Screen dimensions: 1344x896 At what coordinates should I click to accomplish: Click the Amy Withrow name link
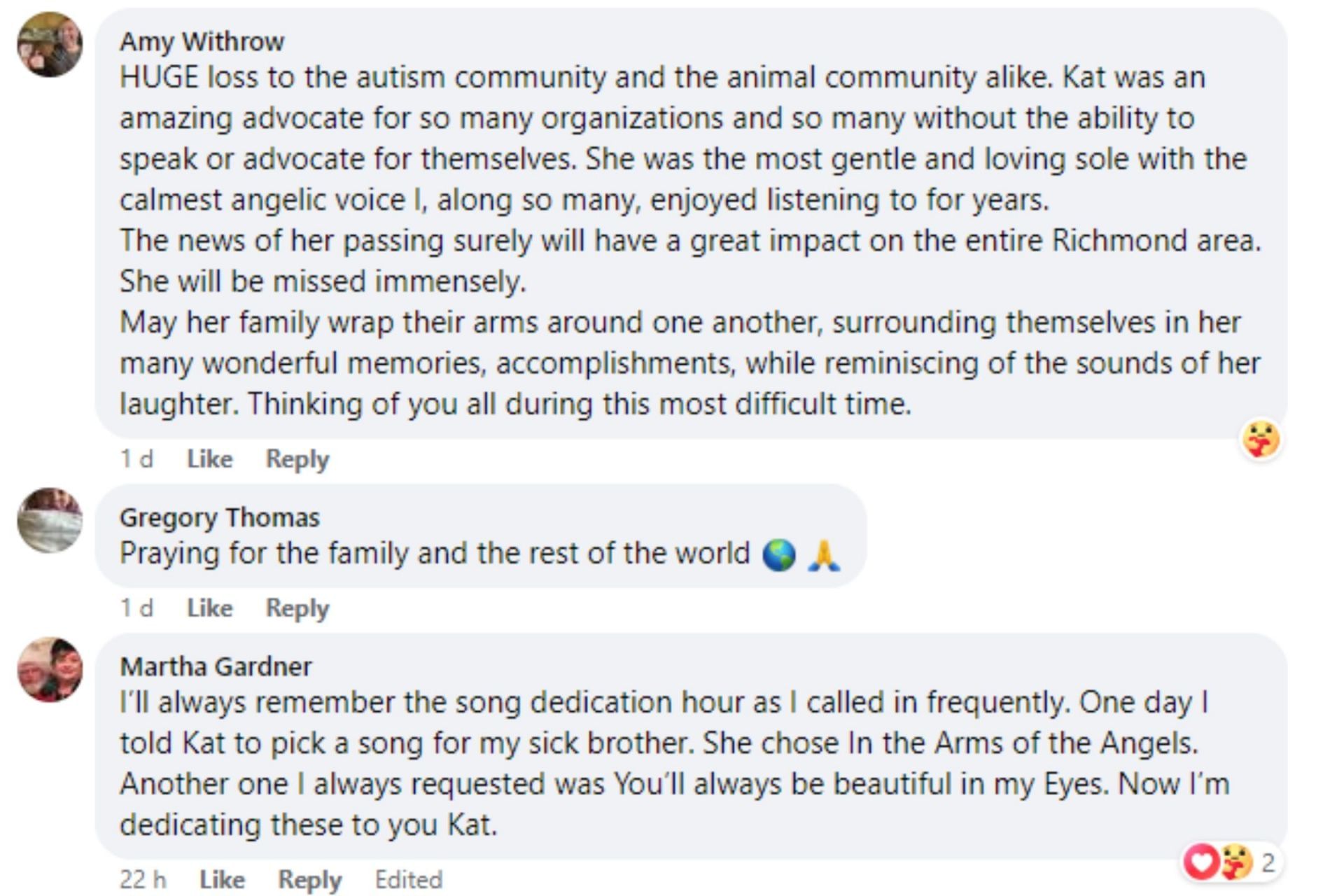coord(202,41)
